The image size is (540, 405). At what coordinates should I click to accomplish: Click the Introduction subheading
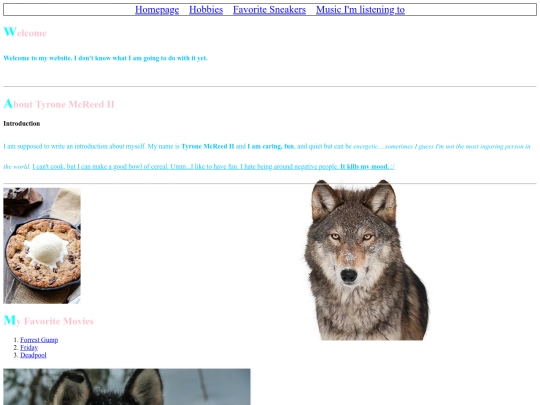(x=22, y=123)
